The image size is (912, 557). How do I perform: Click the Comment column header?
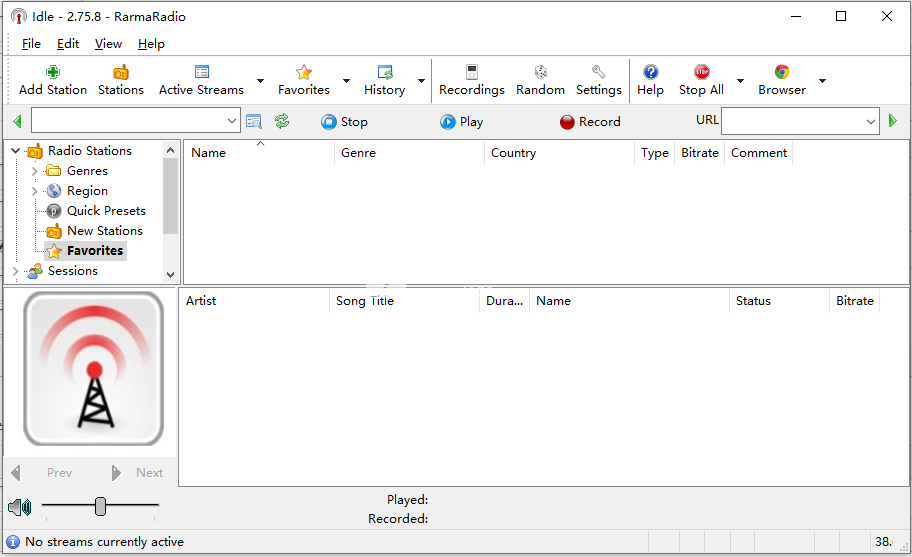coord(758,153)
